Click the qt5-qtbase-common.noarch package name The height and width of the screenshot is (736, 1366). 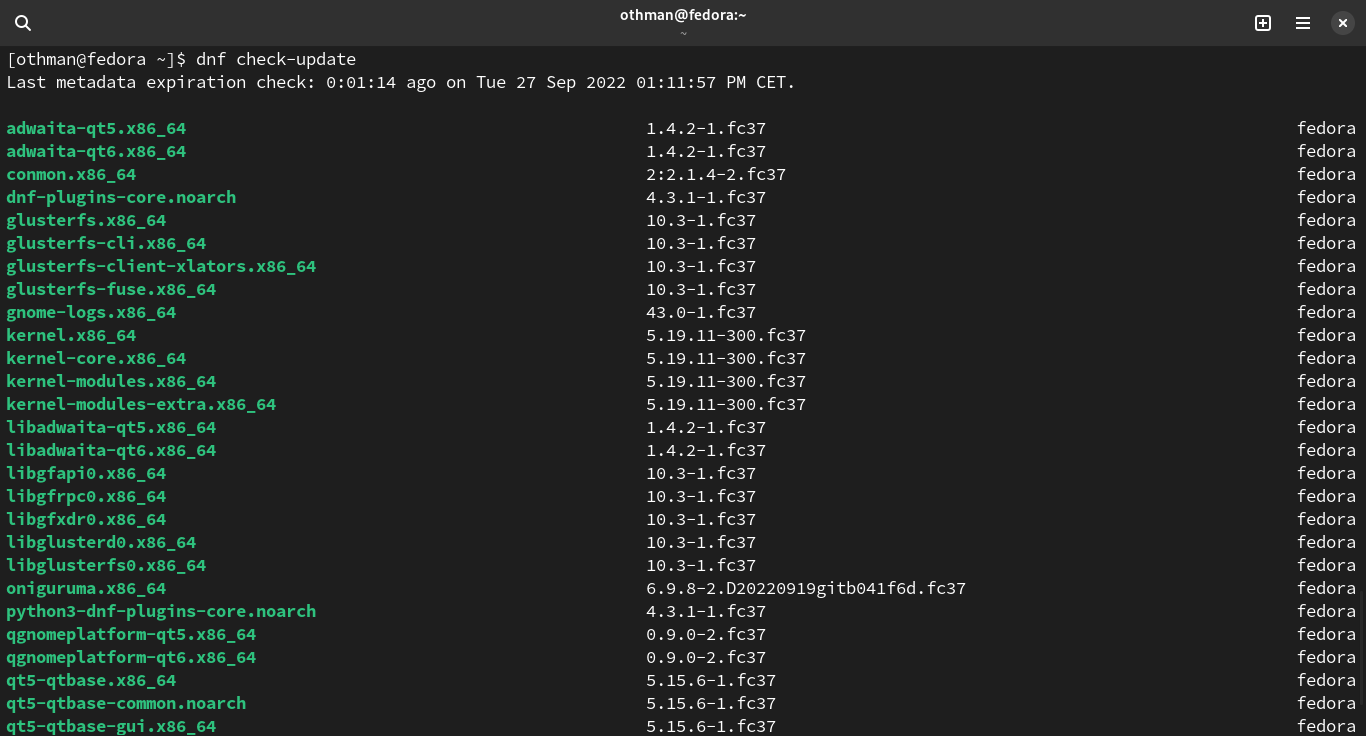pos(126,703)
